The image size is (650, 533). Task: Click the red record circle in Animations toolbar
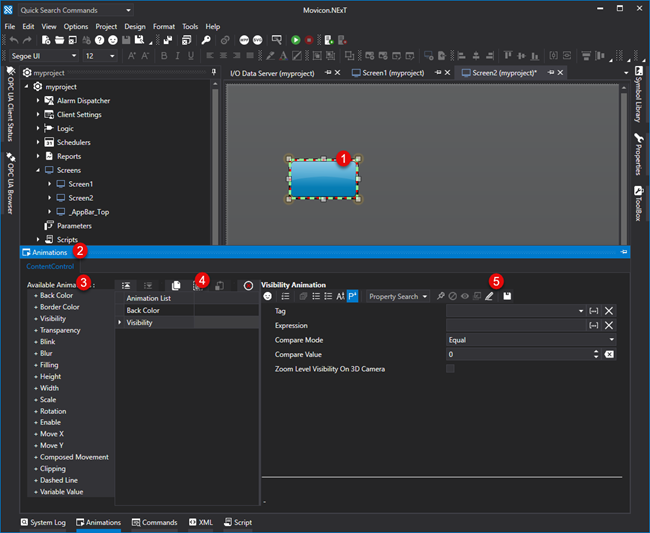(x=248, y=286)
